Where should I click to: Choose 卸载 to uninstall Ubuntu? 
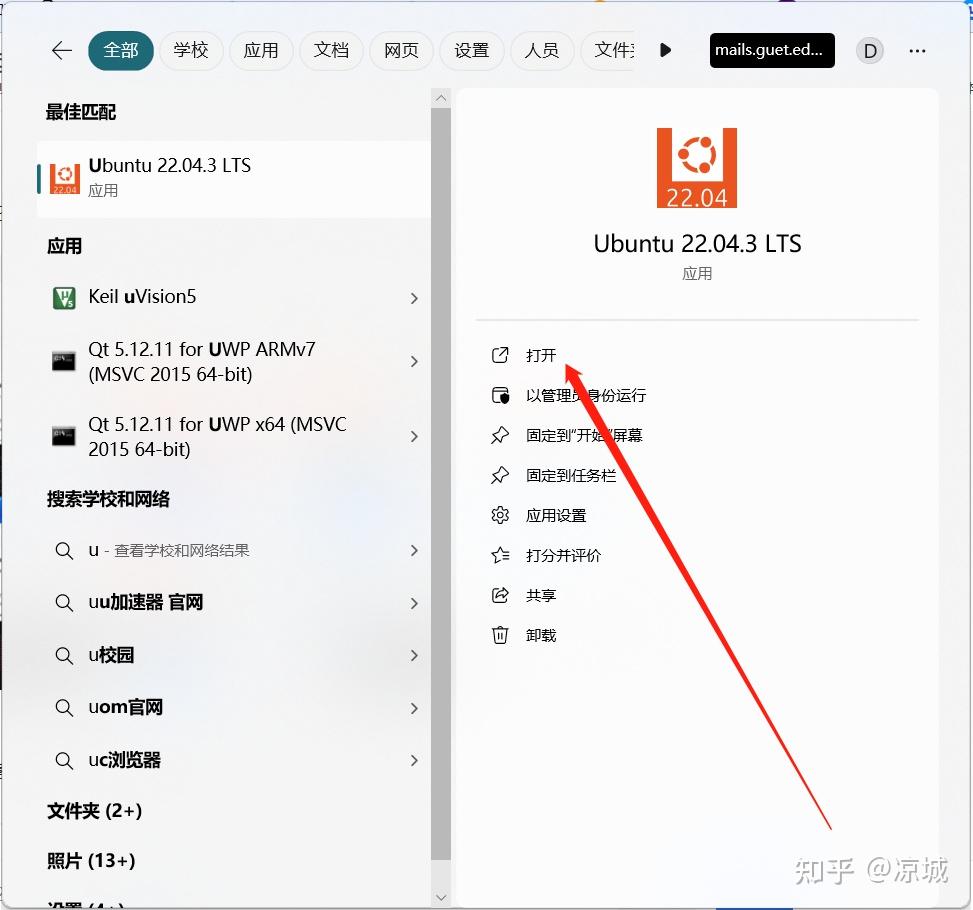pyautogui.click(x=541, y=636)
